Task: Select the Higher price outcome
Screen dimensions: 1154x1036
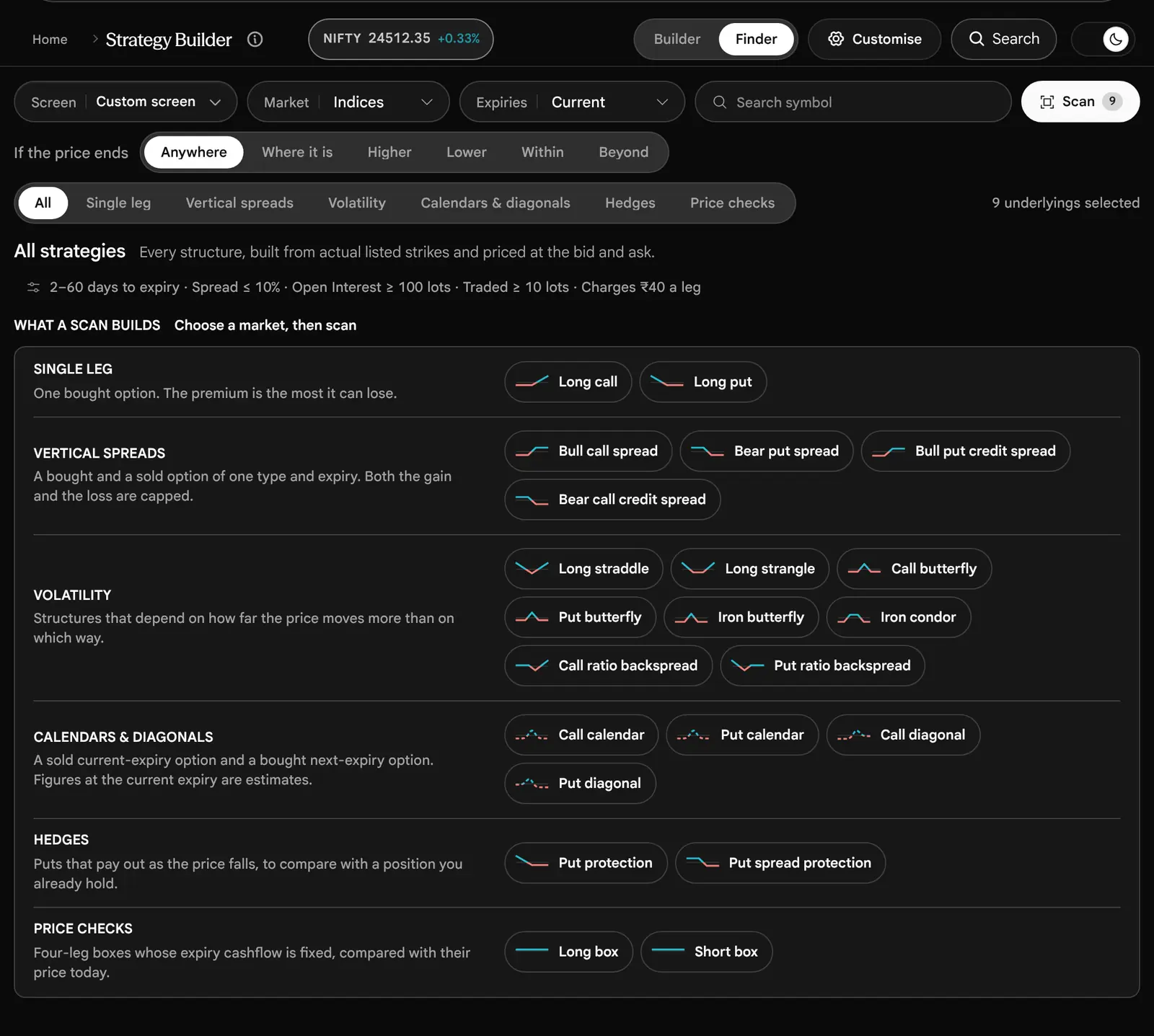Action: tap(389, 152)
